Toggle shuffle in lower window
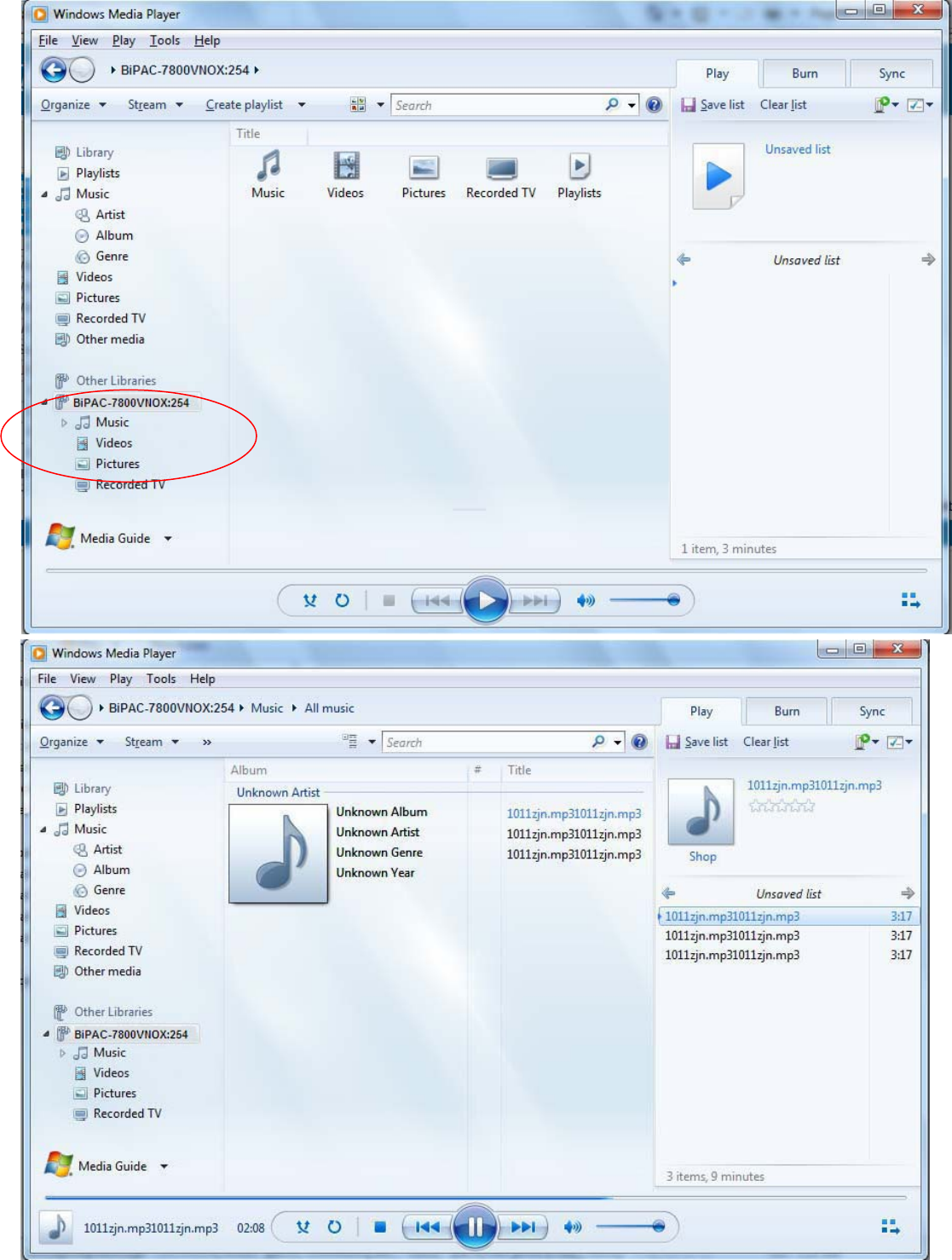The height and width of the screenshot is (1260, 952). click(x=303, y=1227)
